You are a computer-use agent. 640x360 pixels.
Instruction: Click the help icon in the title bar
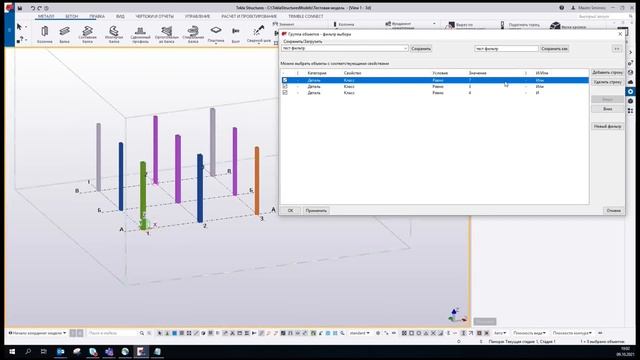coord(562,8)
